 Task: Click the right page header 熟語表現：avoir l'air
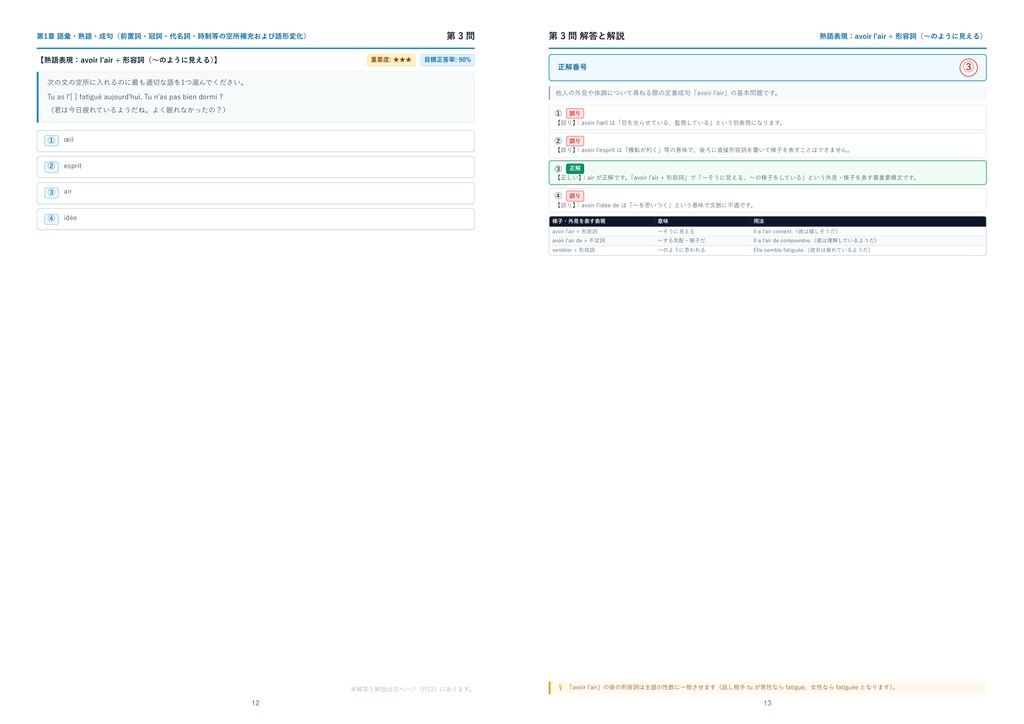[x=903, y=37]
